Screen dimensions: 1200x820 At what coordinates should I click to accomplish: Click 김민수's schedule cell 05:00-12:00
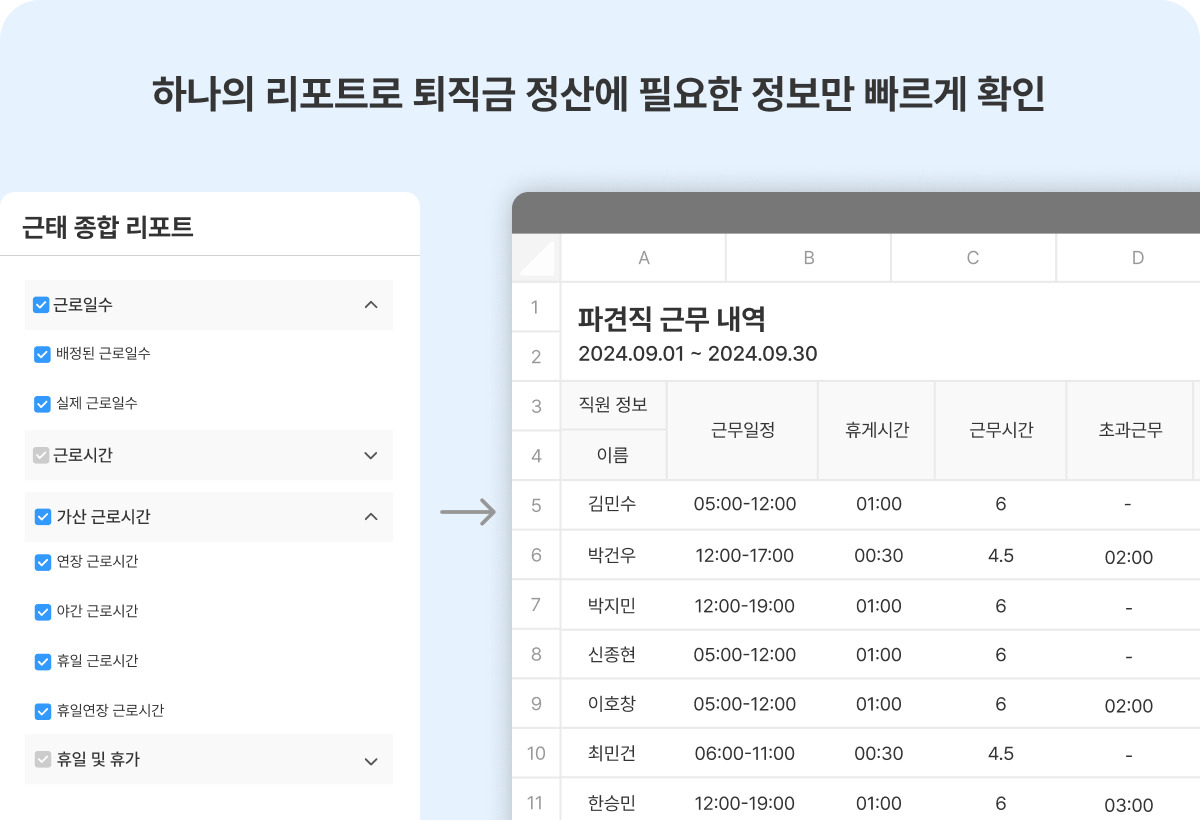(x=745, y=504)
